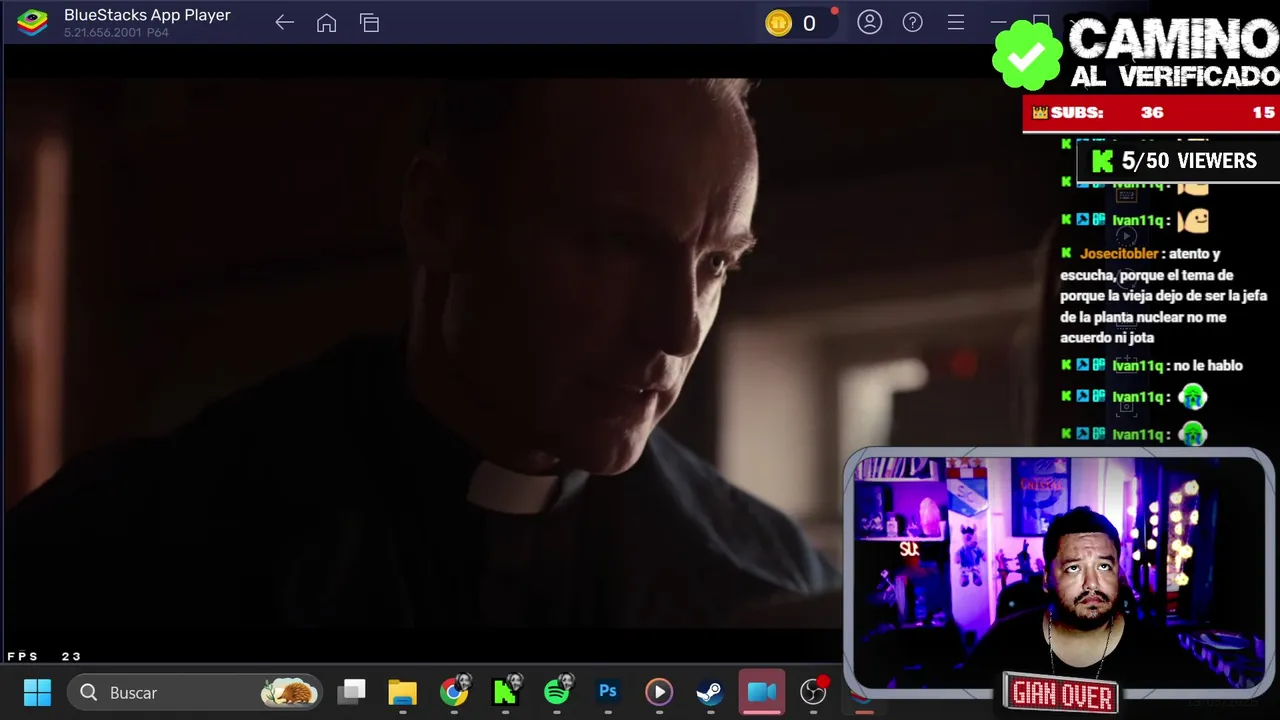Open BlueStacks recent apps view
The width and height of the screenshot is (1280, 720).
pyautogui.click(x=369, y=23)
